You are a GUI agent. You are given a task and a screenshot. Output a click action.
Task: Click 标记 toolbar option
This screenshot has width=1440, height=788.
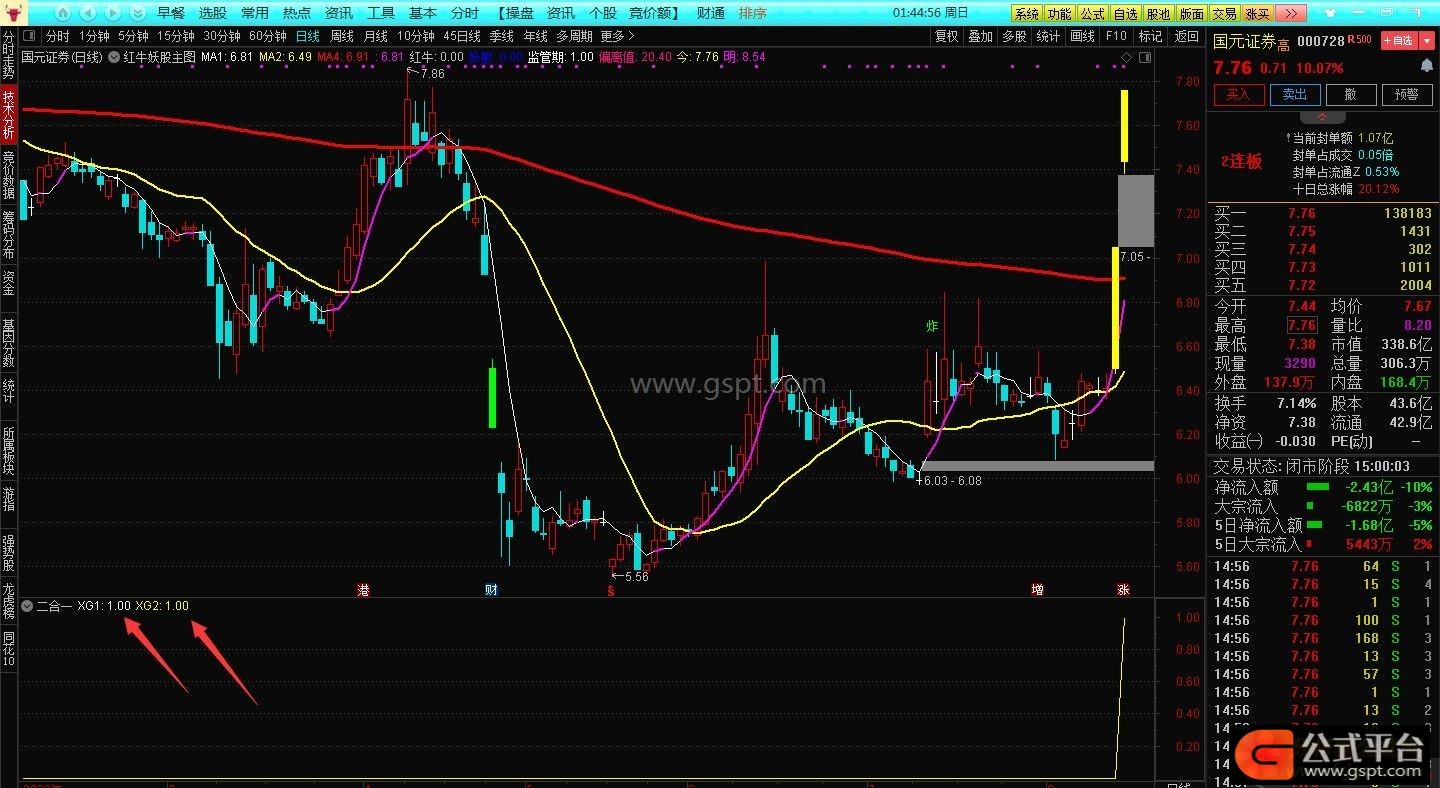[x=1151, y=36]
